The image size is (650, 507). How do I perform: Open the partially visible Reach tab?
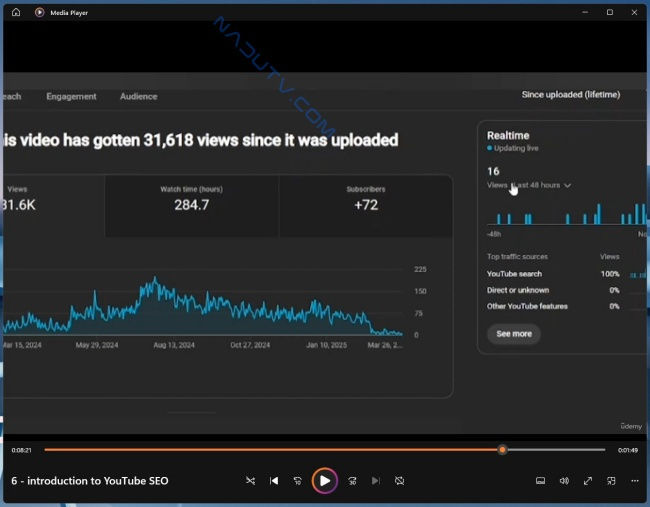[12, 96]
